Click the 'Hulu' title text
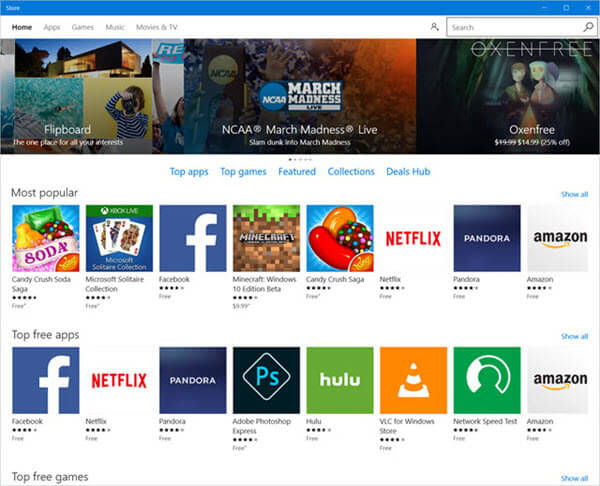The height and width of the screenshot is (486, 600). [x=313, y=421]
